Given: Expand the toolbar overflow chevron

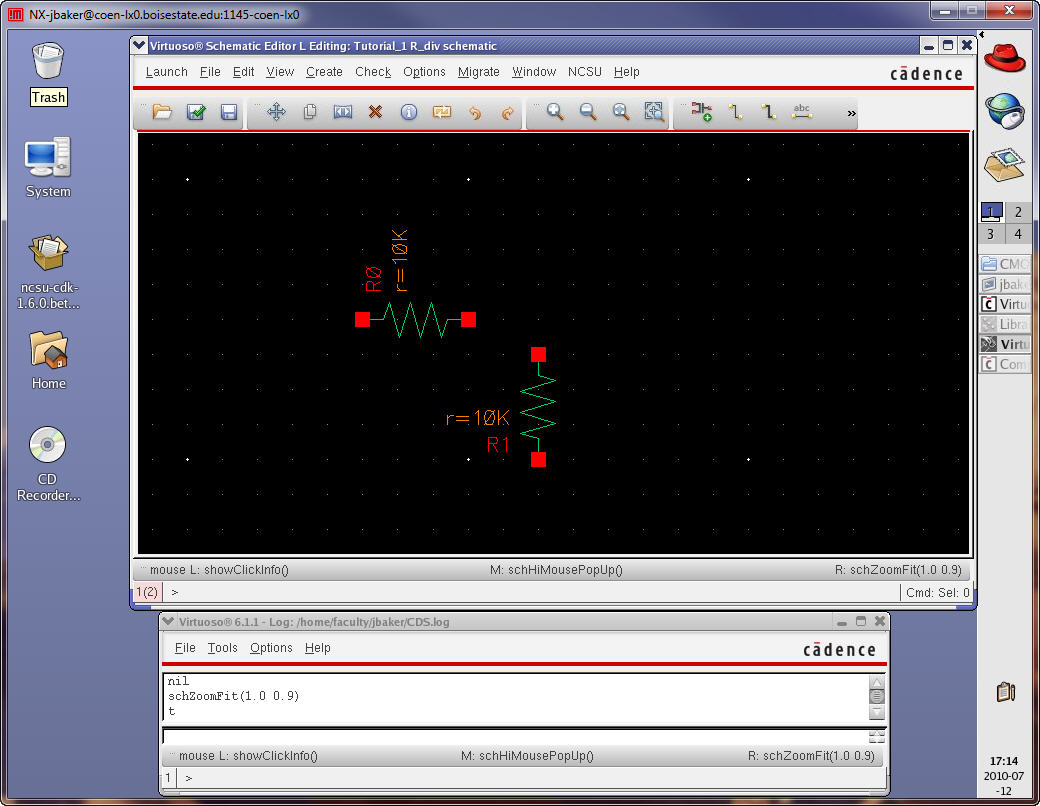Looking at the screenshot, I should click(x=852, y=114).
